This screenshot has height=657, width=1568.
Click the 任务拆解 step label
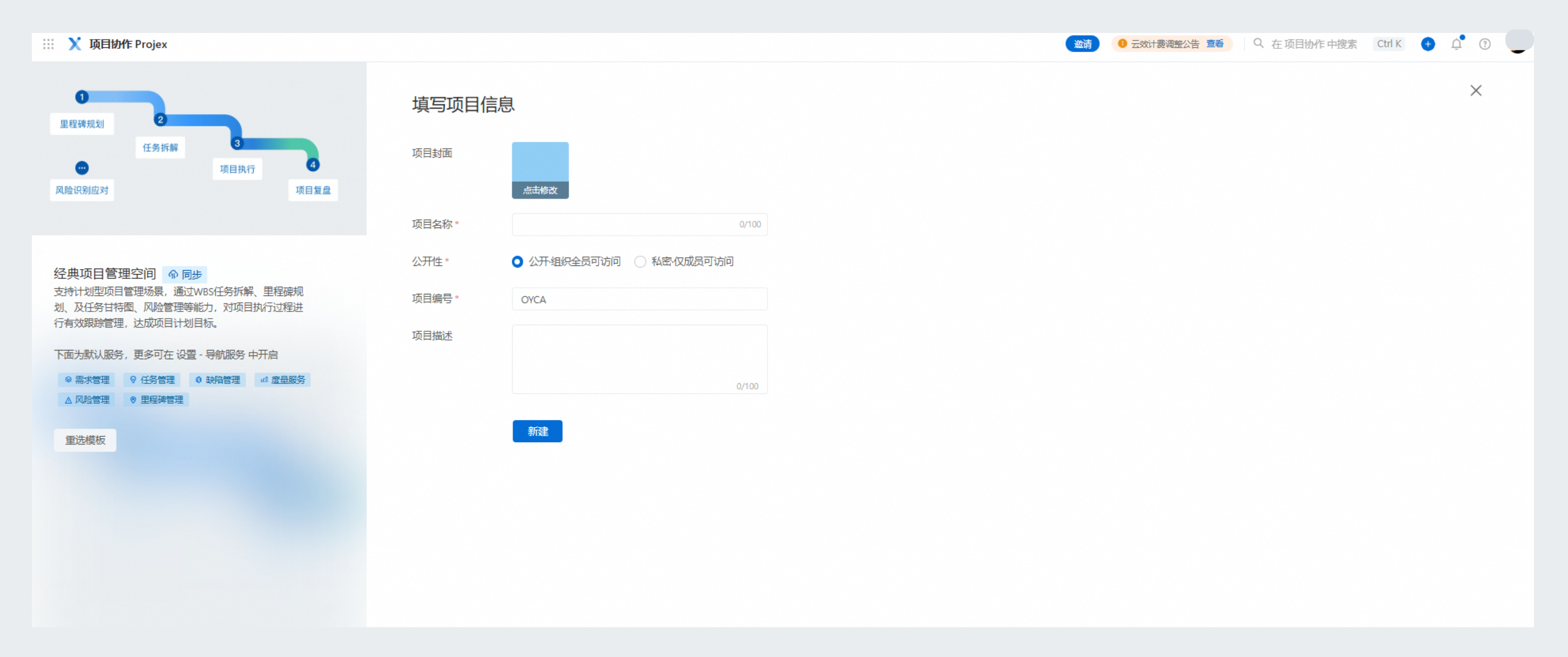pos(160,148)
